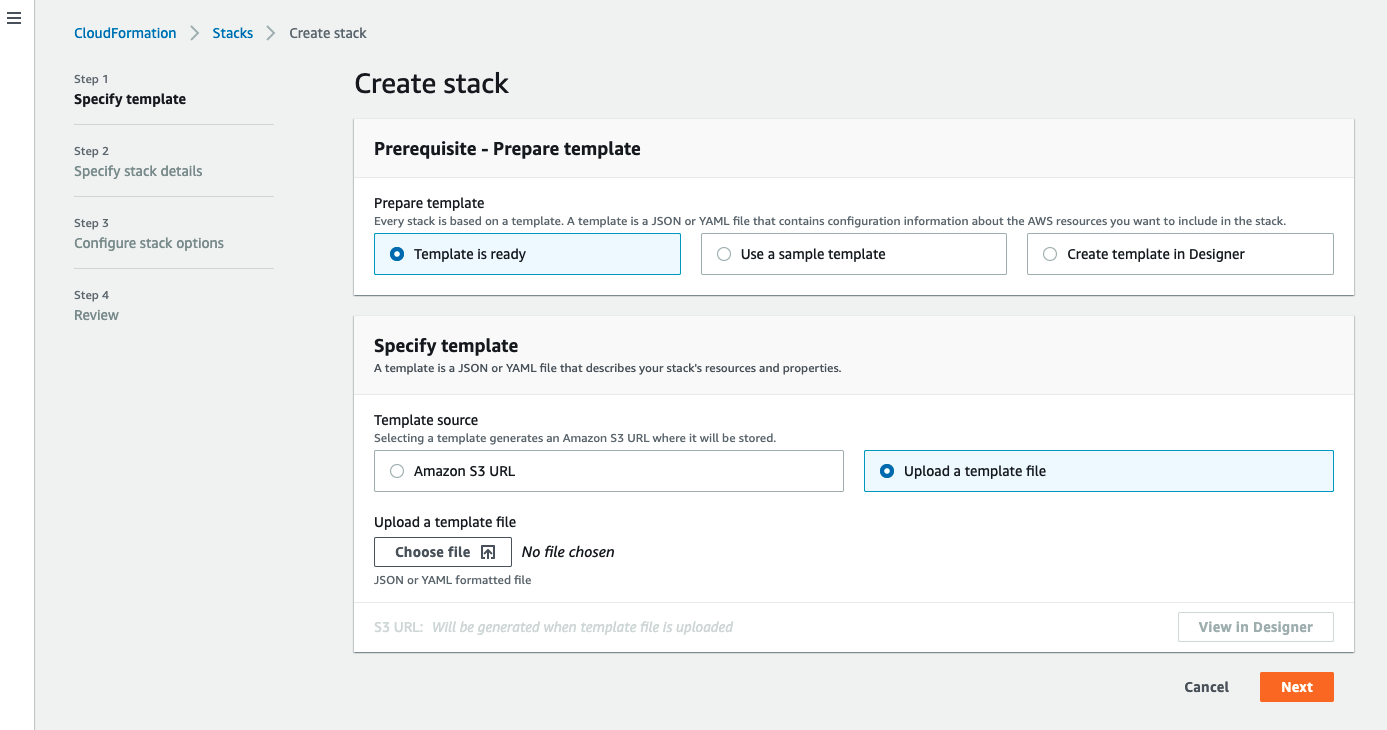
Task: Go to Step 2 Specify stack details
Action: (138, 171)
